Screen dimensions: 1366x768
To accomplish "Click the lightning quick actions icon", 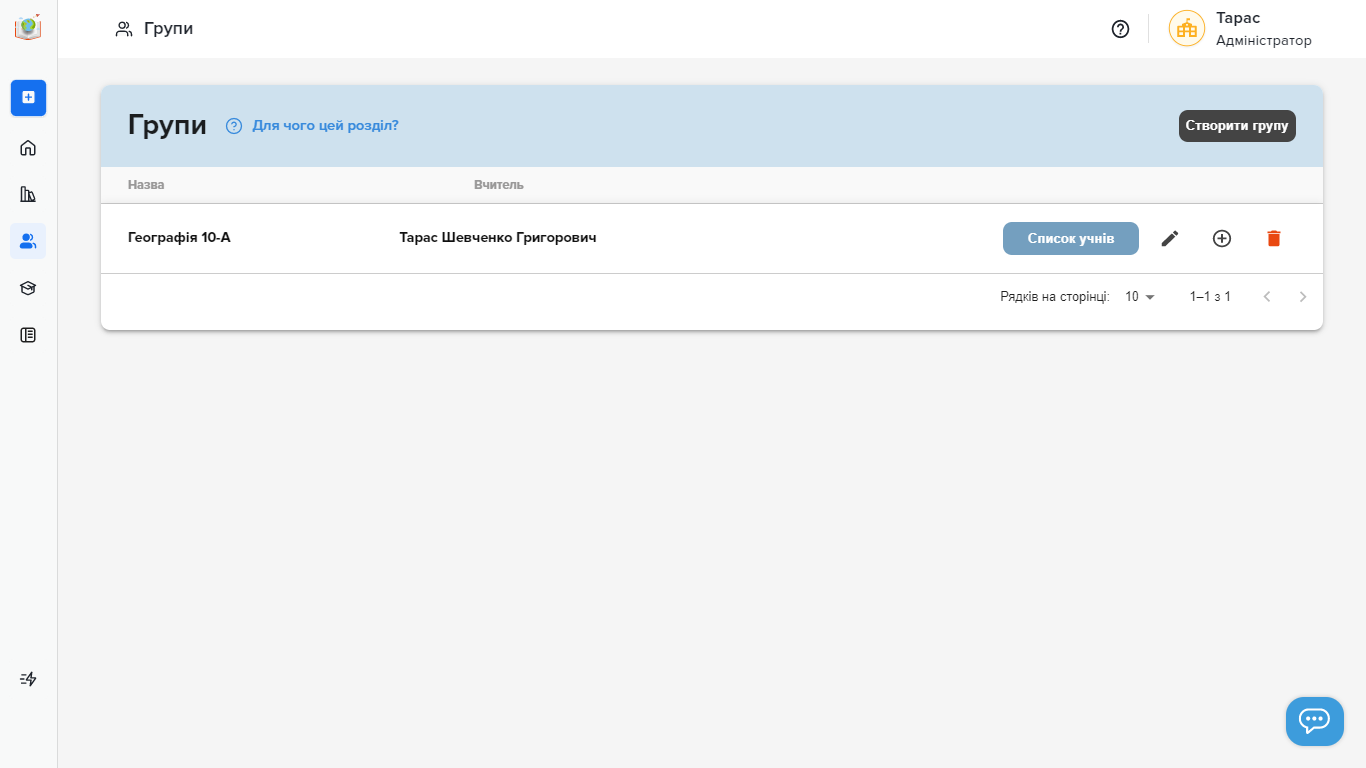I will [x=28, y=679].
